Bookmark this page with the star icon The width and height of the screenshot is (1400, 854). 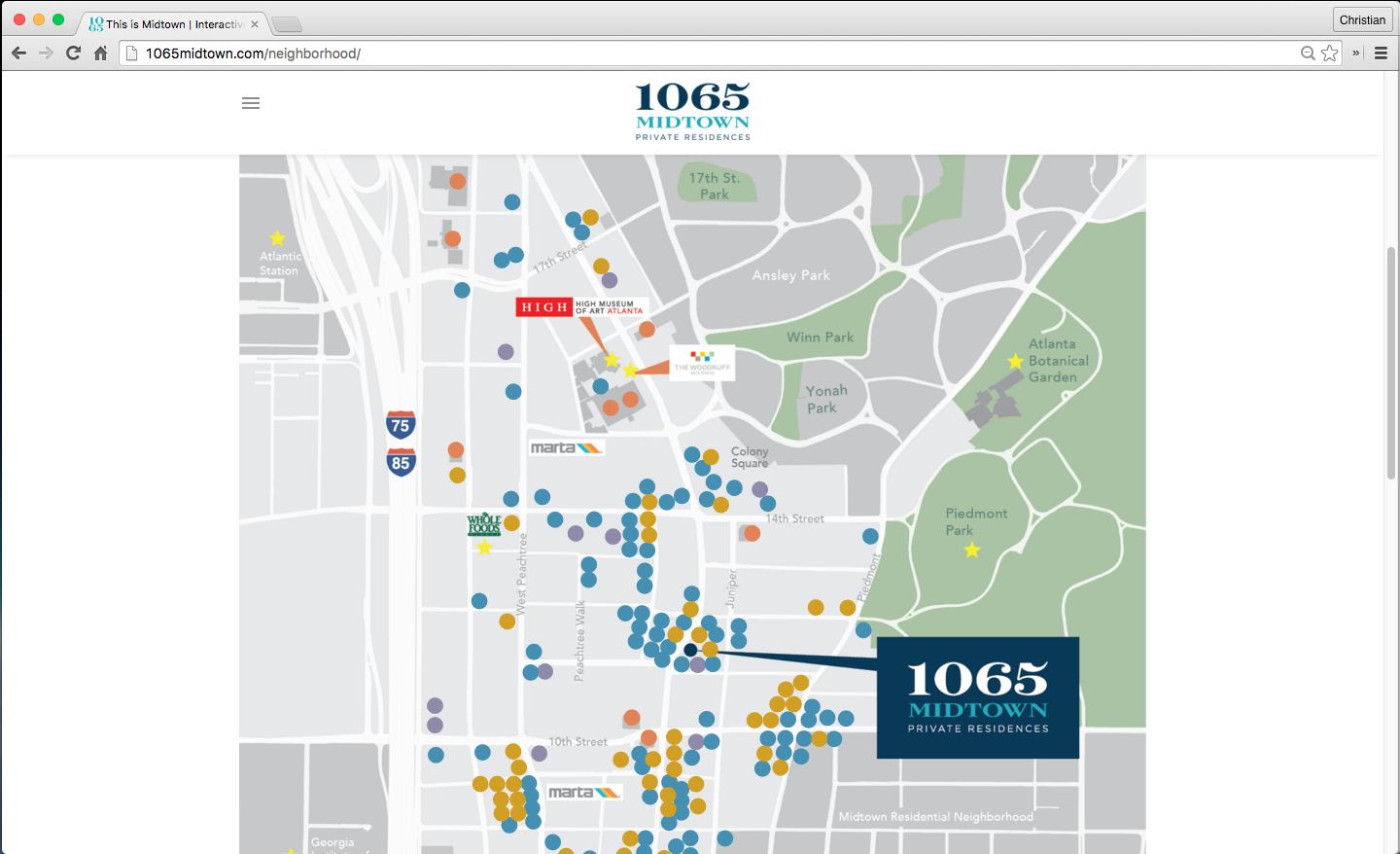pos(1330,53)
